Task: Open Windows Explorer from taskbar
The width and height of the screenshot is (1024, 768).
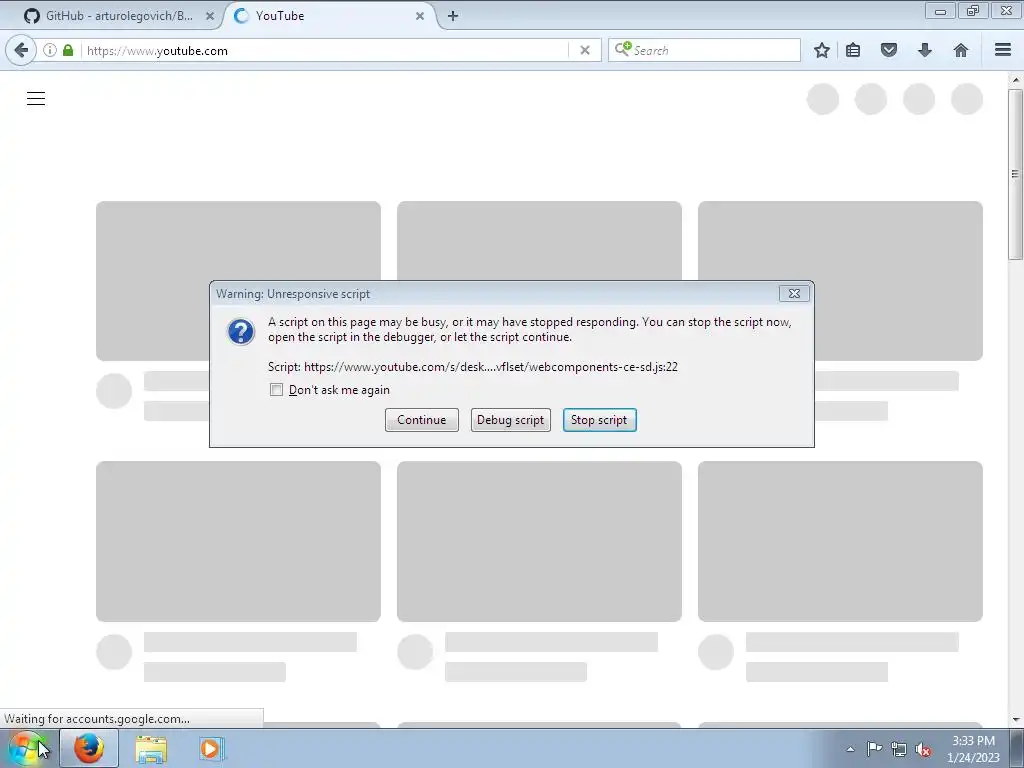Action: click(150, 748)
